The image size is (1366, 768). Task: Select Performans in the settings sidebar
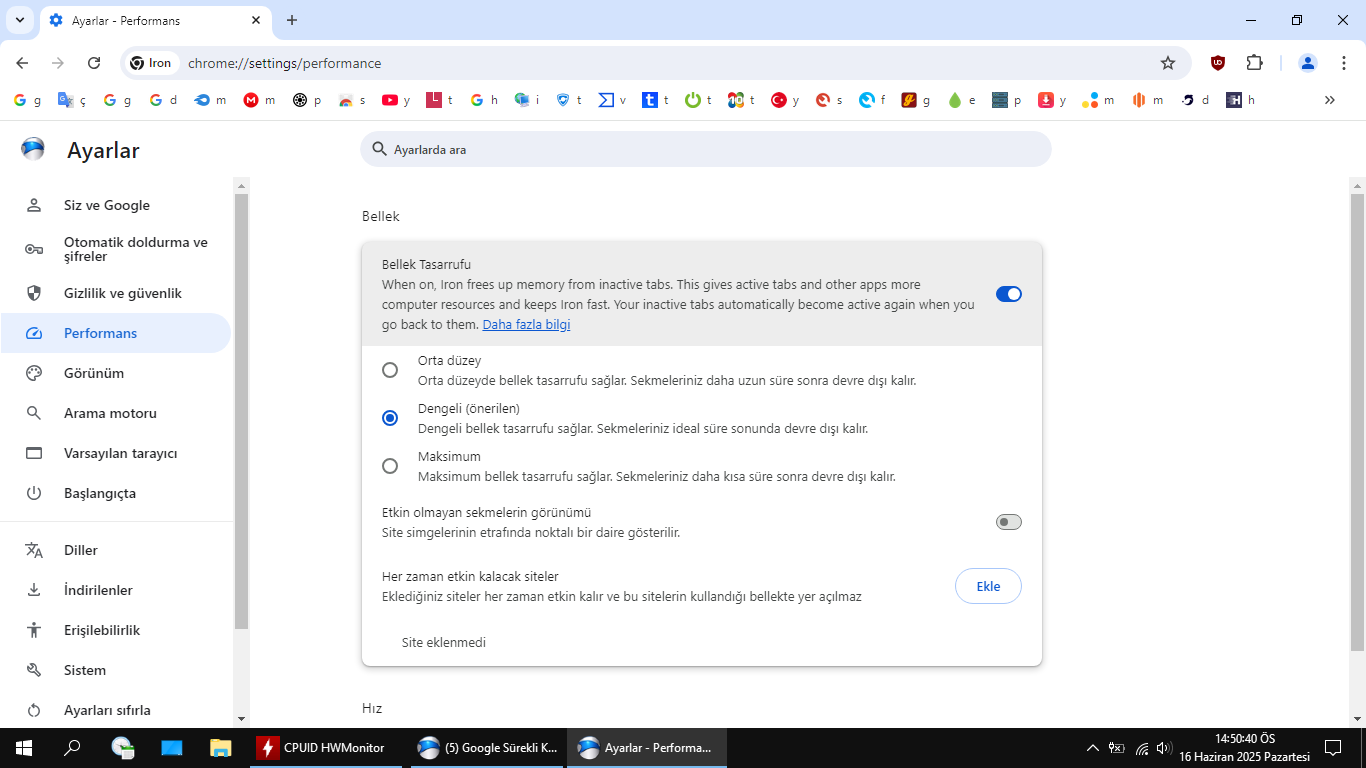coord(116,333)
